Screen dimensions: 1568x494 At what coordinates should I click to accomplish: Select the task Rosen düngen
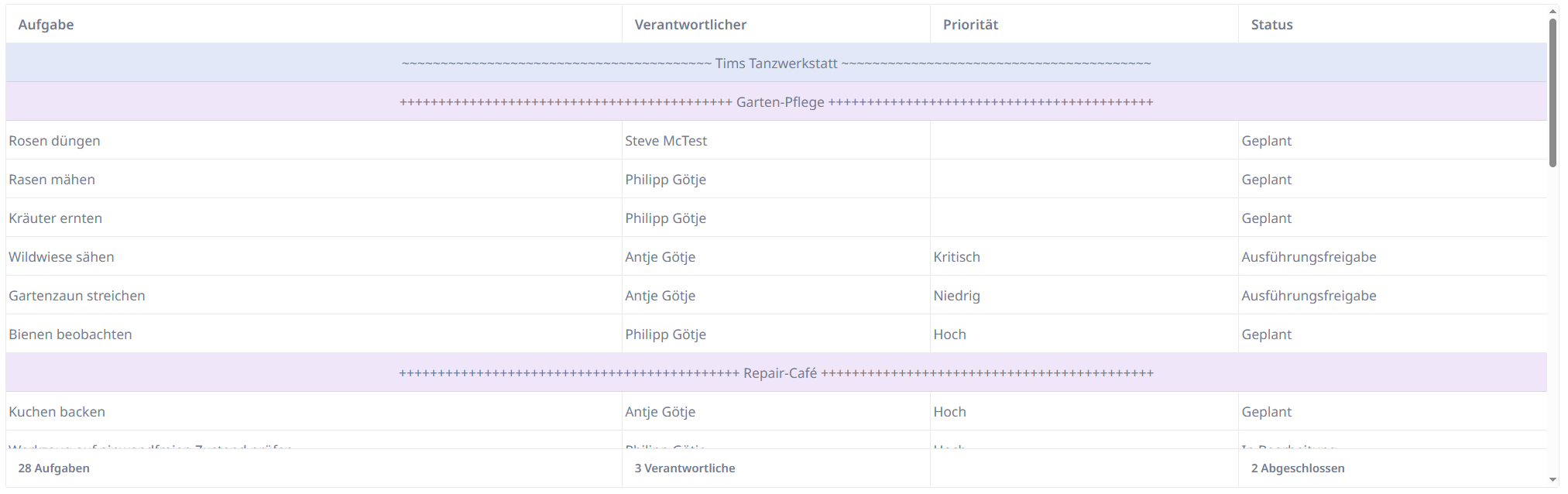coord(53,140)
